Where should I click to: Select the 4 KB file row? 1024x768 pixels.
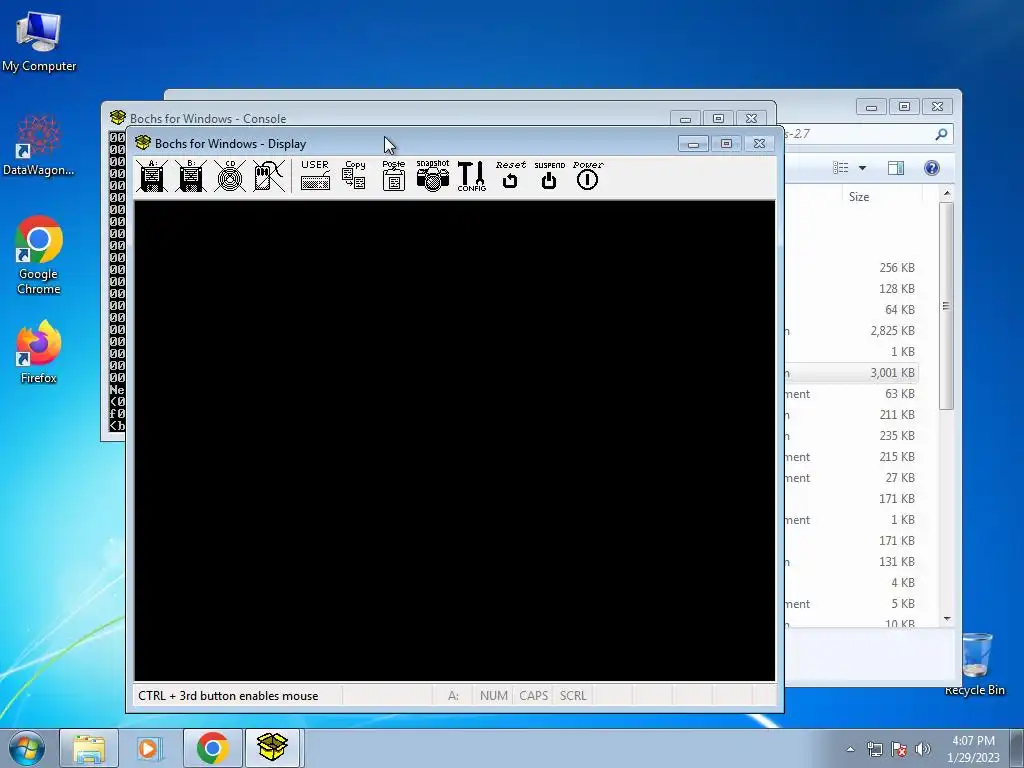[x=852, y=583]
